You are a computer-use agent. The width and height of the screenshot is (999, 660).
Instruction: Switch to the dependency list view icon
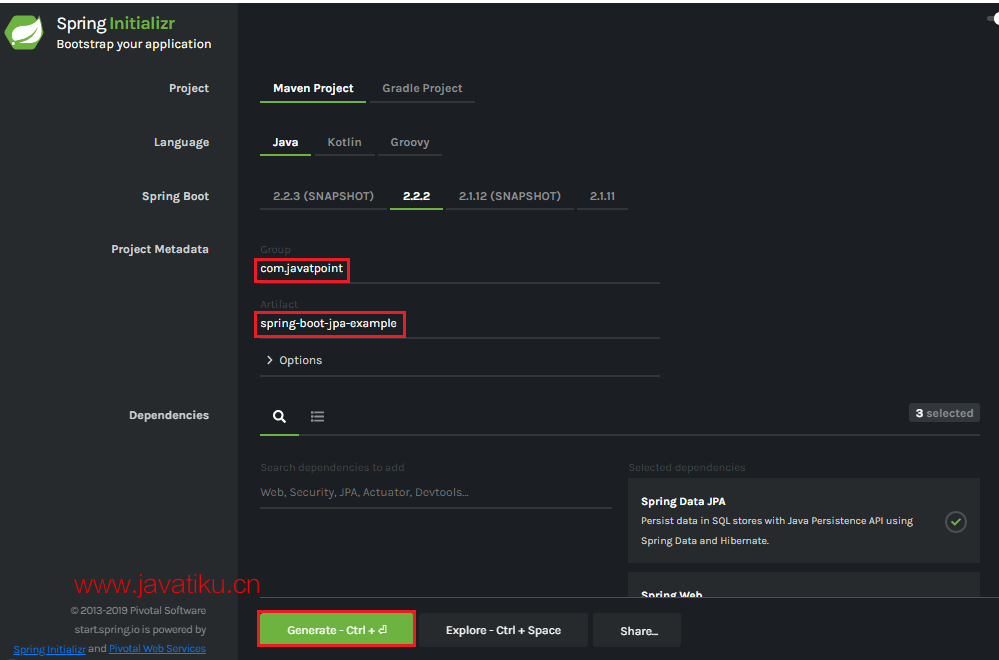point(317,417)
